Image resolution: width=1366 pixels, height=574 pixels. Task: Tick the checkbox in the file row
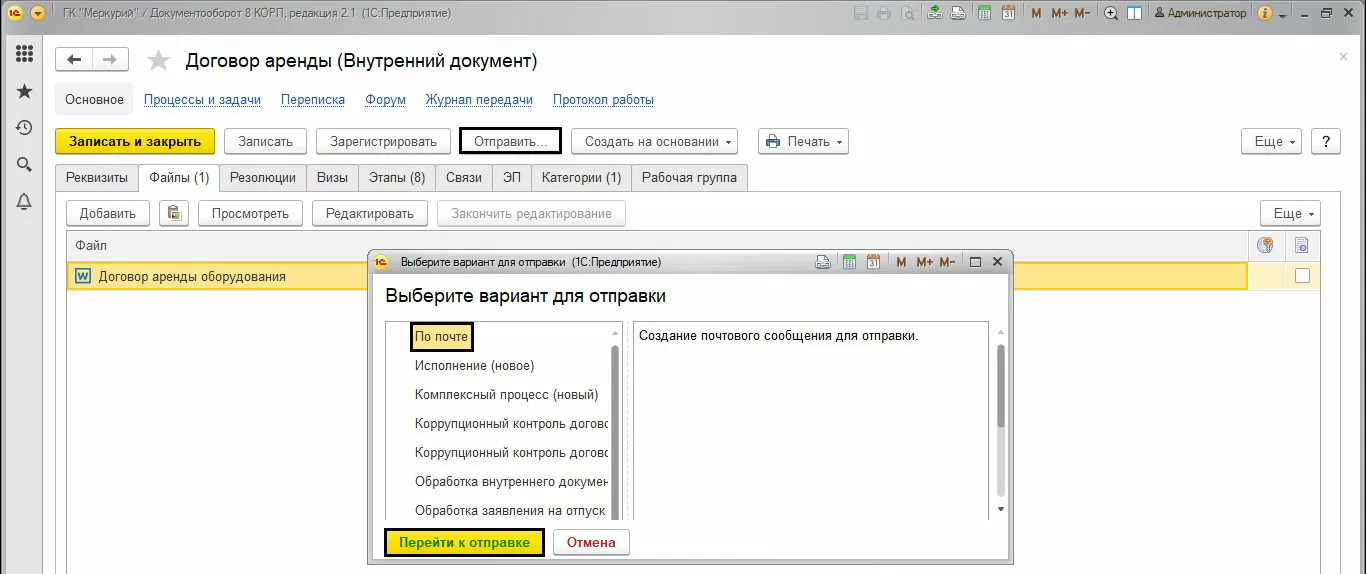[x=1302, y=276]
